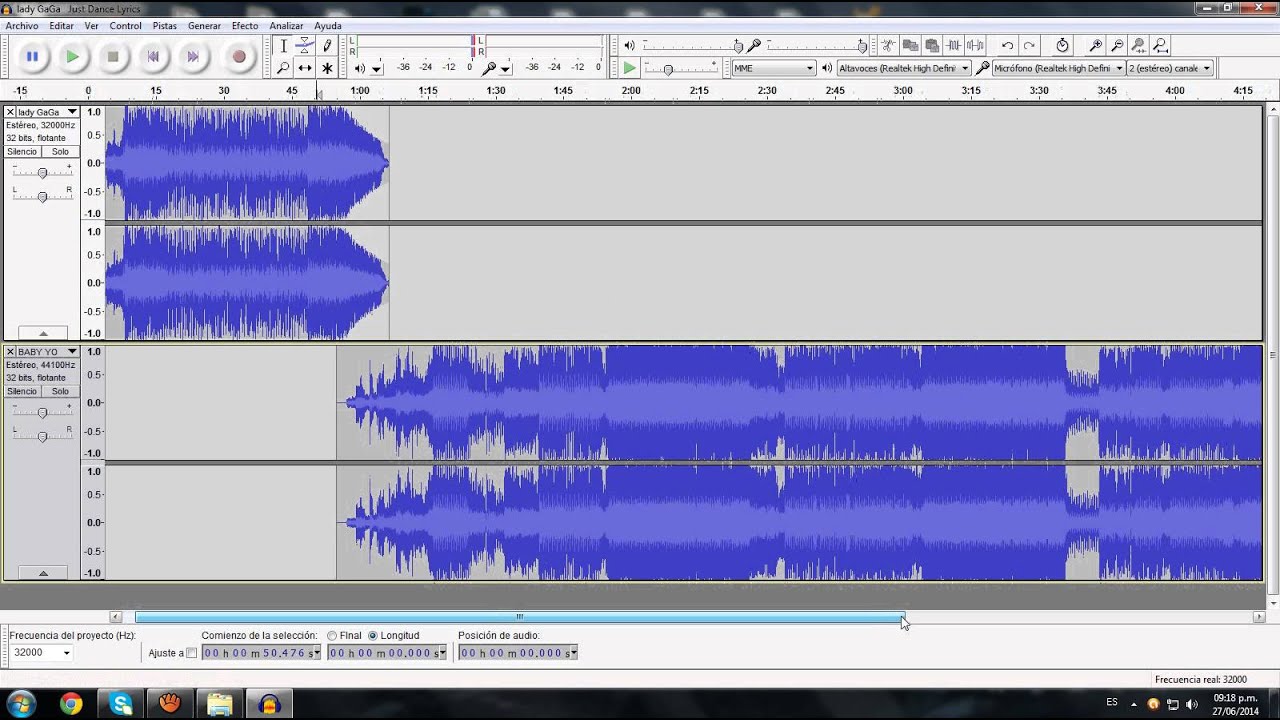The width and height of the screenshot is (1280, 720).
Task: Open the Control menu
Action: coord(125,26)
